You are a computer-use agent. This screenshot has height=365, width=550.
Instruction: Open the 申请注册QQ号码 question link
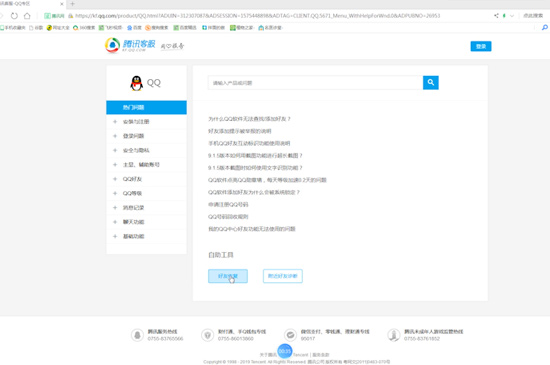click(228, 204)
